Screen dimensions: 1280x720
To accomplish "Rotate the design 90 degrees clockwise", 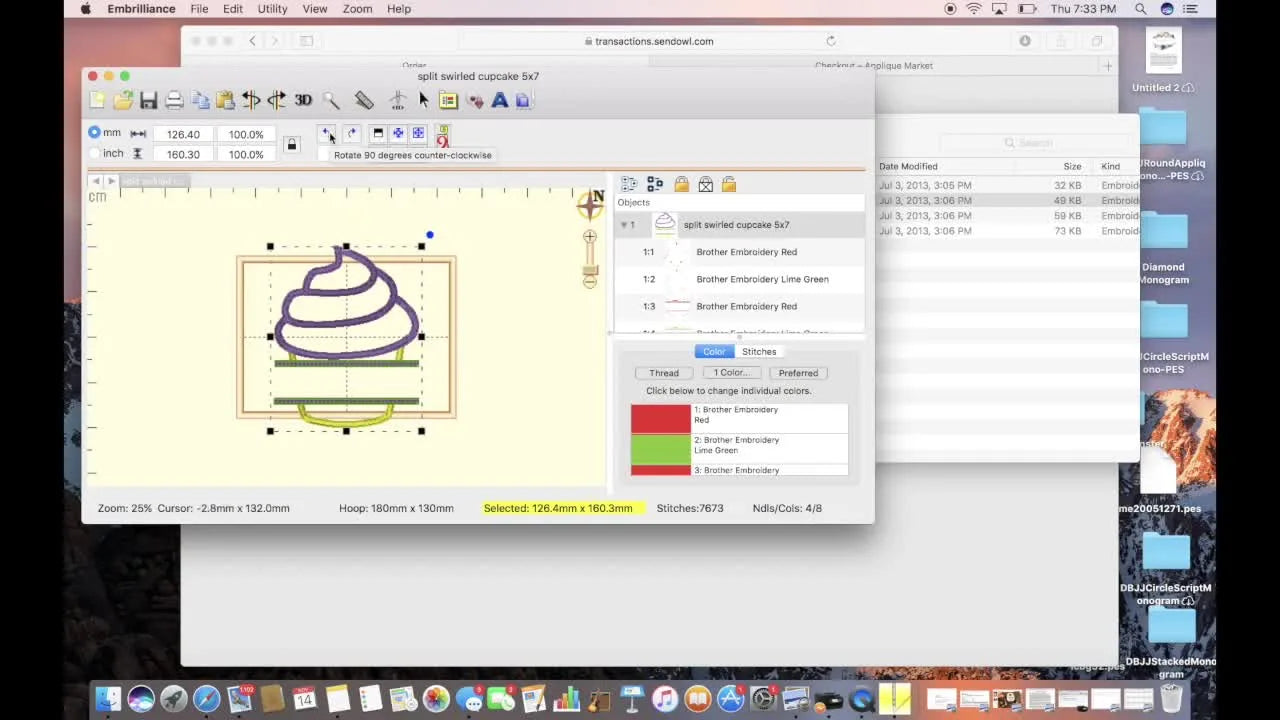I will (x=351, y=133).
